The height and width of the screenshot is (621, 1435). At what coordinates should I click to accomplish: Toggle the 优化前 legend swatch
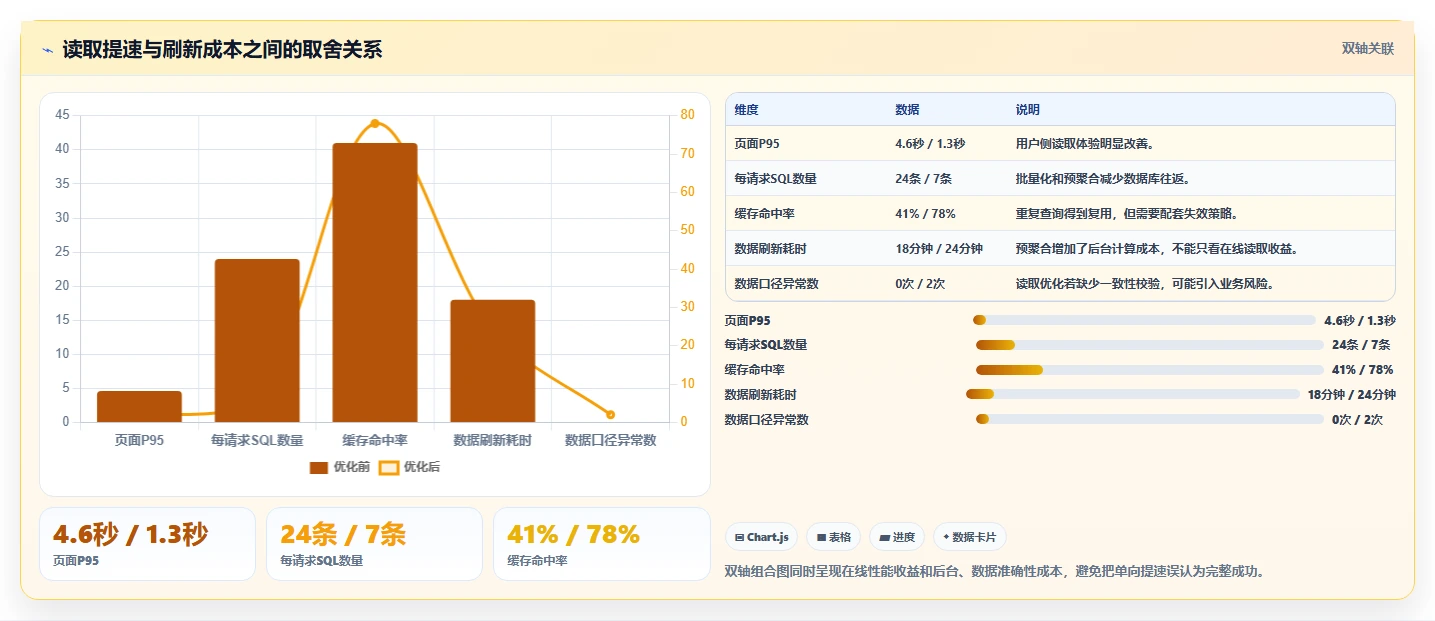[319, 467]
